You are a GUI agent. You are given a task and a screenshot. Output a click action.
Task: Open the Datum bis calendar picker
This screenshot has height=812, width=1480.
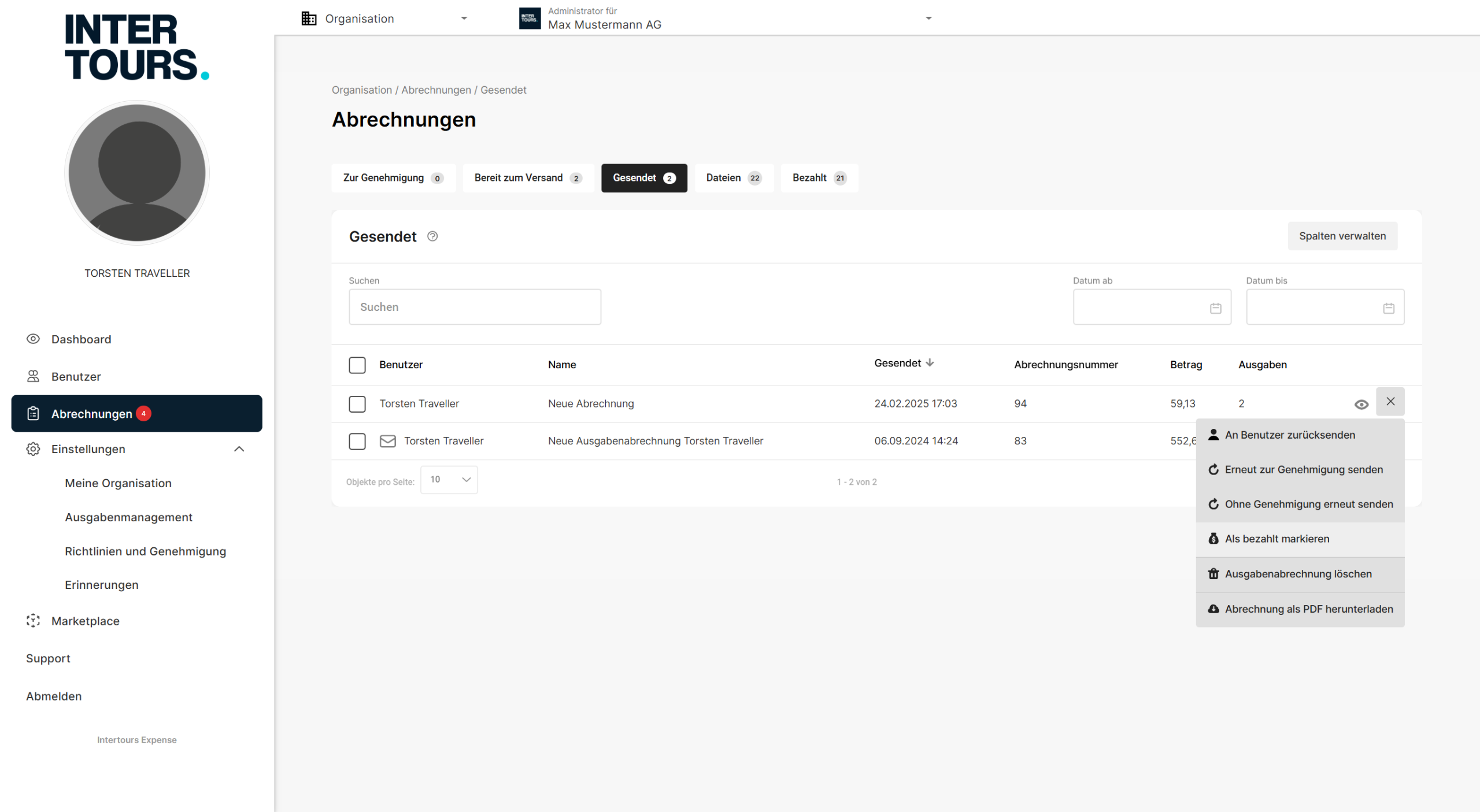(x=1388, y=308)
